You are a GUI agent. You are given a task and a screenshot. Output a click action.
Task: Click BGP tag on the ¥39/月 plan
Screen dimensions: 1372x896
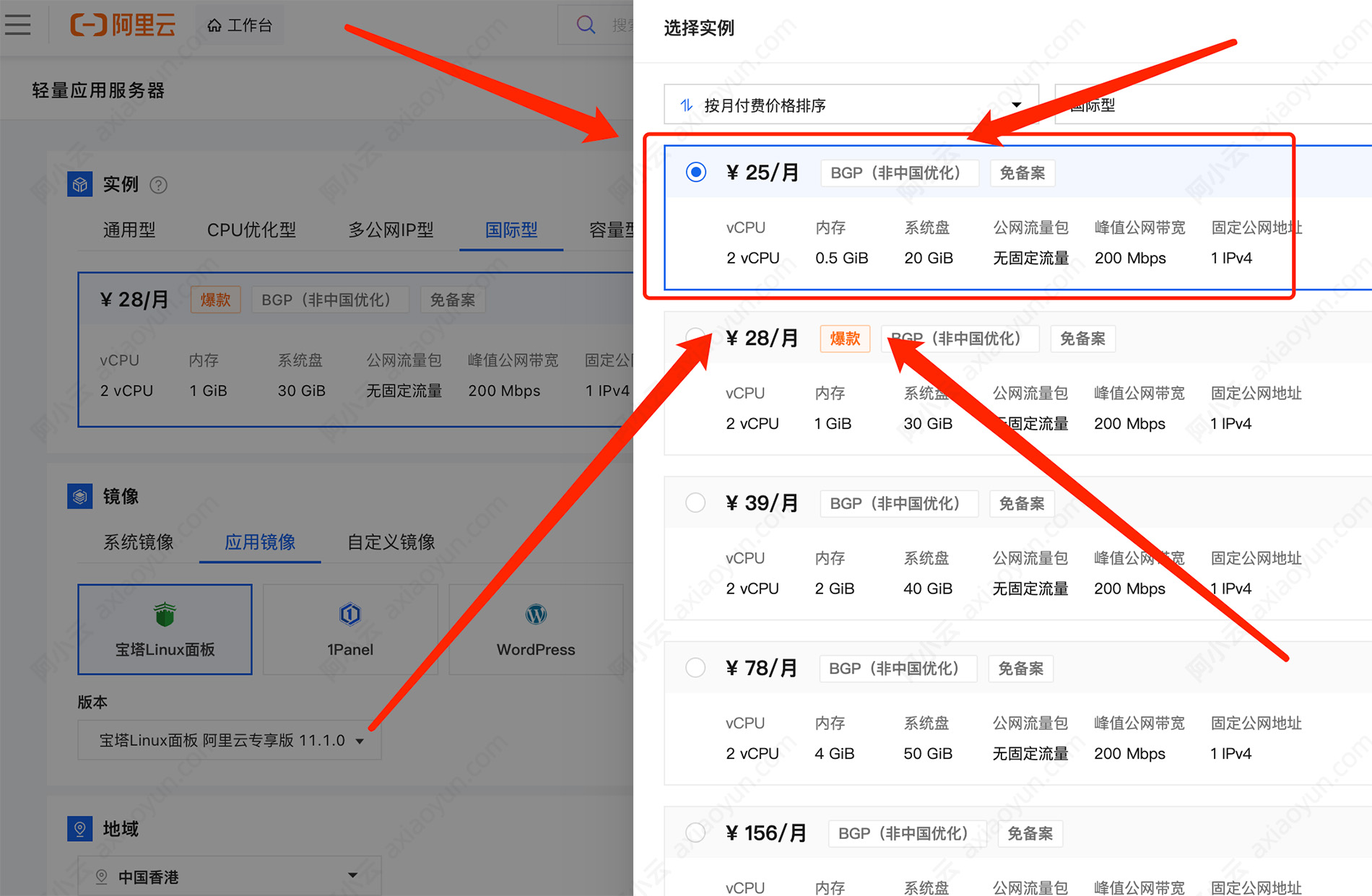(x=898, y=503)
